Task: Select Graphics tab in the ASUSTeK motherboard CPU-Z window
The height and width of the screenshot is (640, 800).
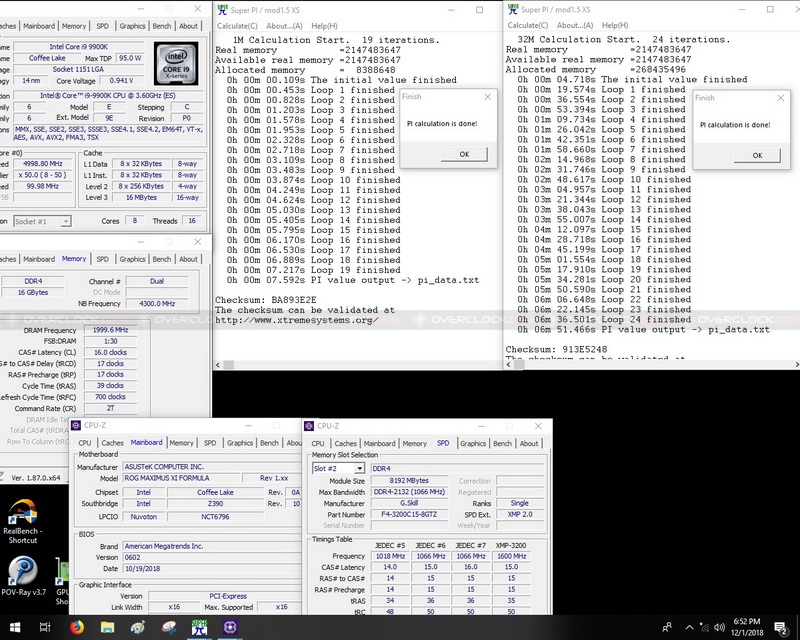Action: (x=240, y=443)
